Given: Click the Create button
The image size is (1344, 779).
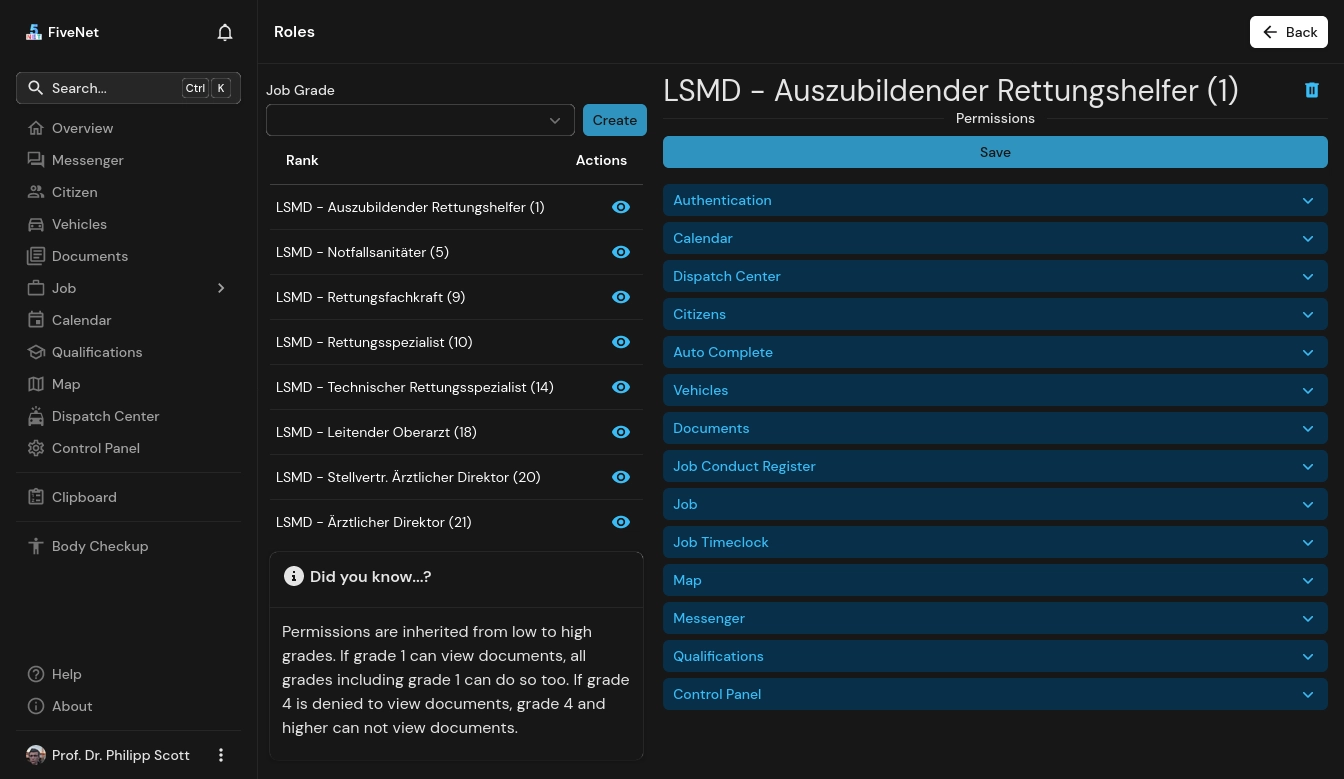Looking at the screenshot, I should click(615, 120).
